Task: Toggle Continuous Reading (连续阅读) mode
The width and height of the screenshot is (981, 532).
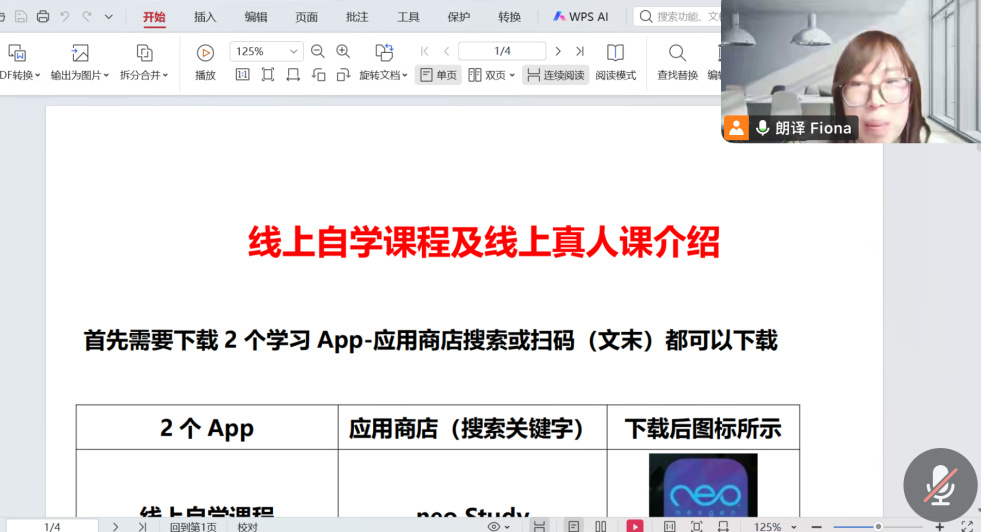Action: tap(555, 75)
